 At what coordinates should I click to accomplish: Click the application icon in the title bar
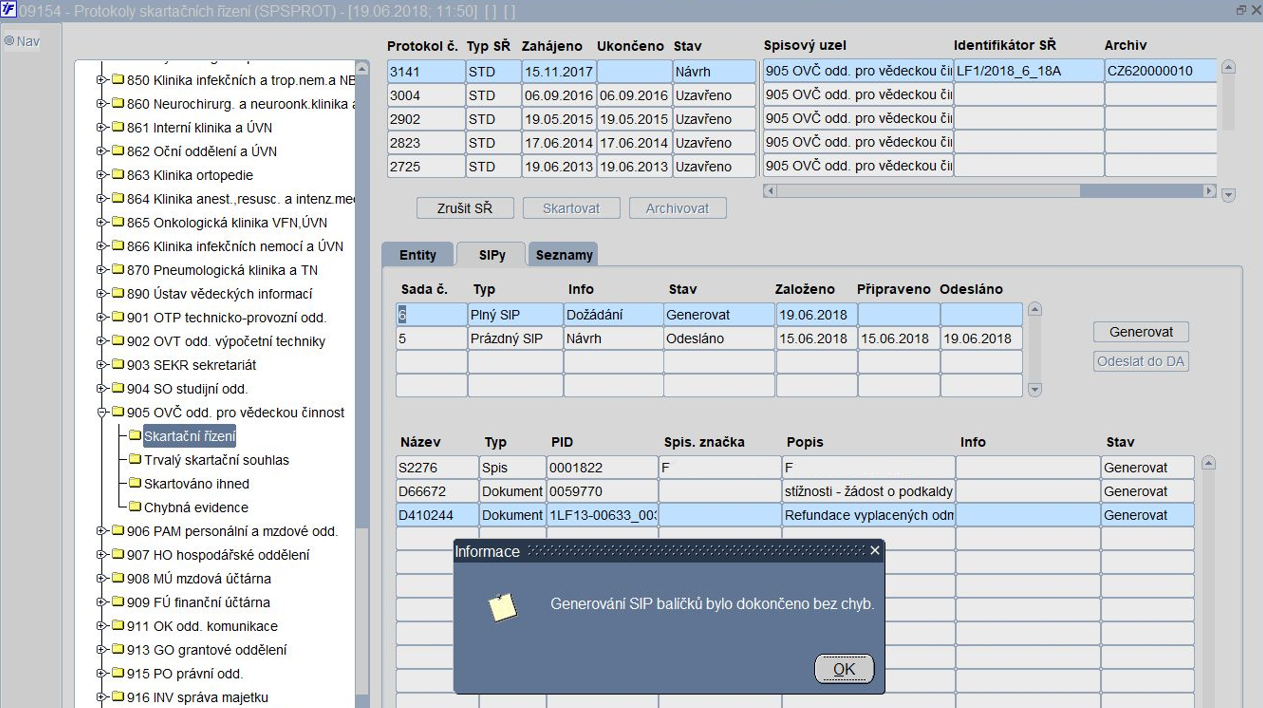pos(9,10)
